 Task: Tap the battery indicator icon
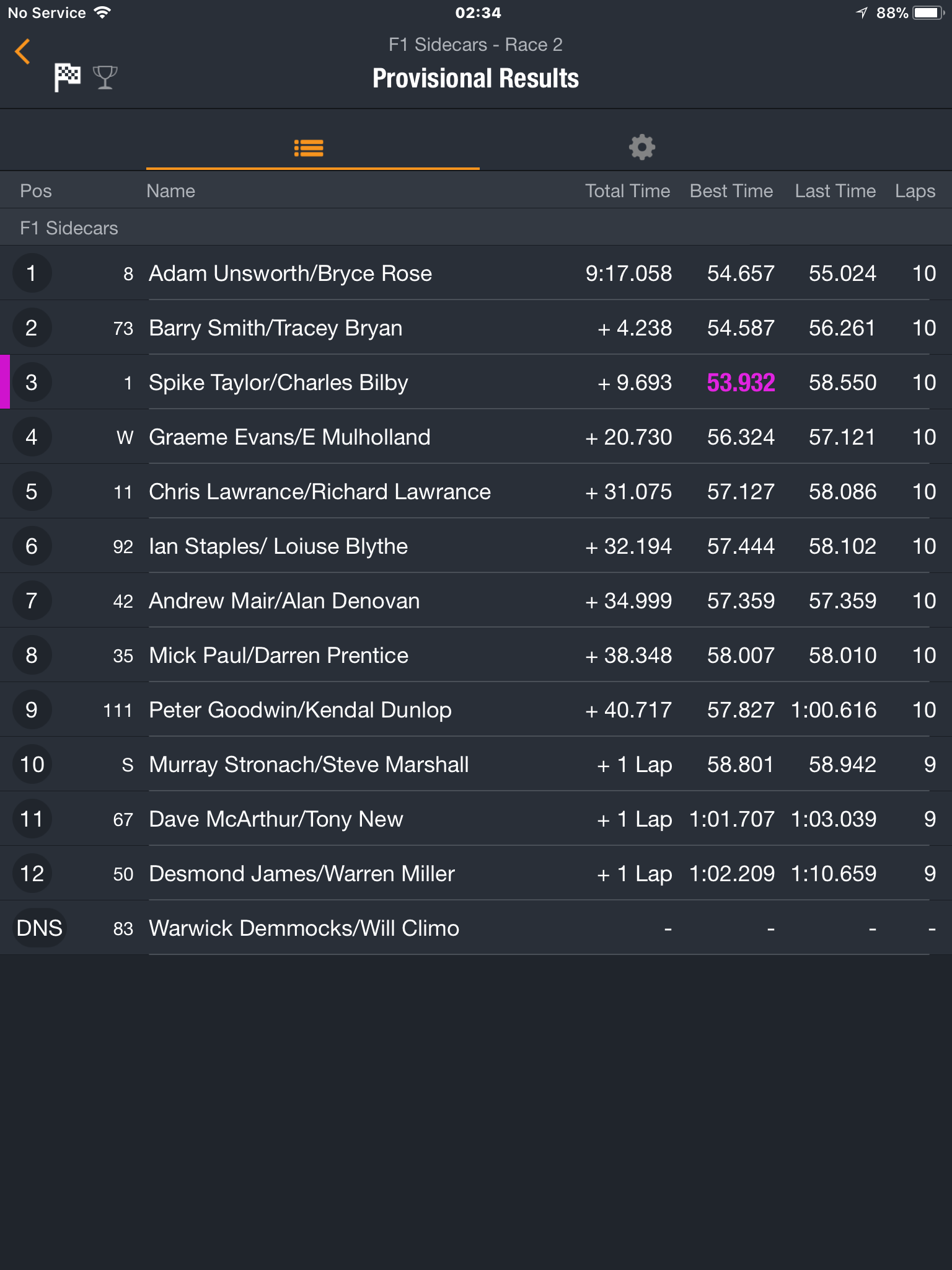(929, 13)
